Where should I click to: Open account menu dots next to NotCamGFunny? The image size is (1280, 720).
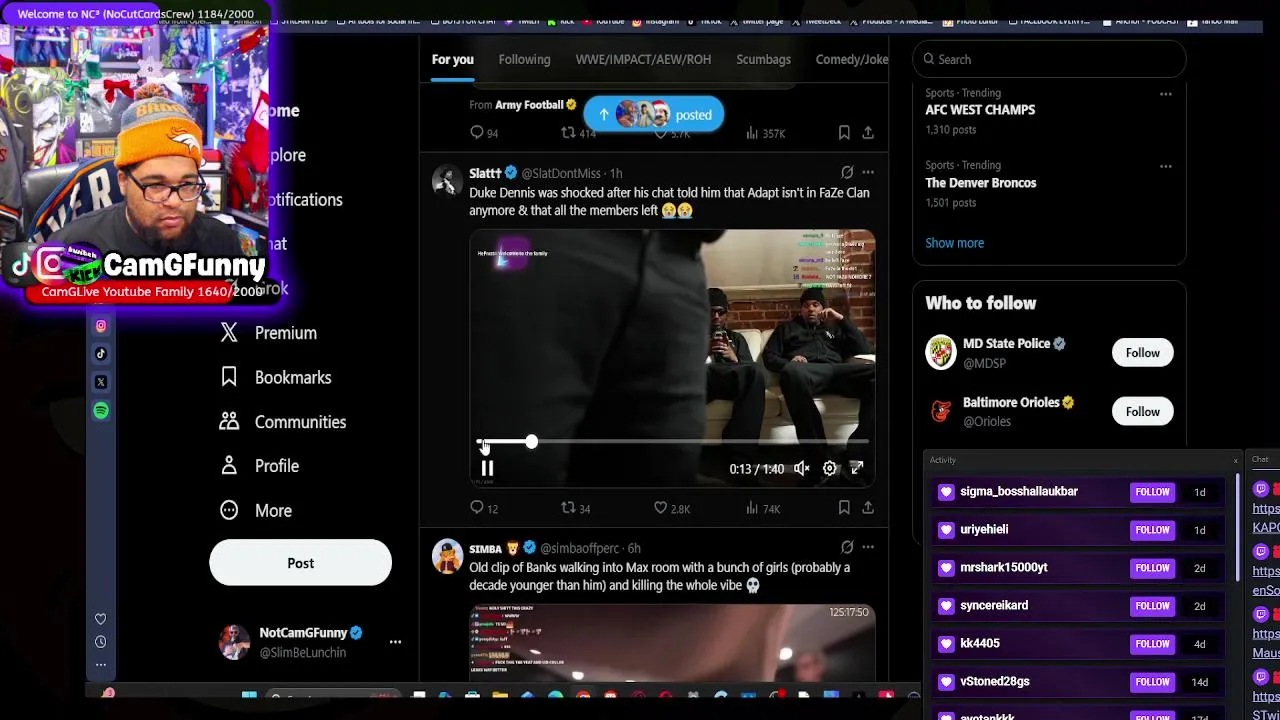tap(395, 642)
